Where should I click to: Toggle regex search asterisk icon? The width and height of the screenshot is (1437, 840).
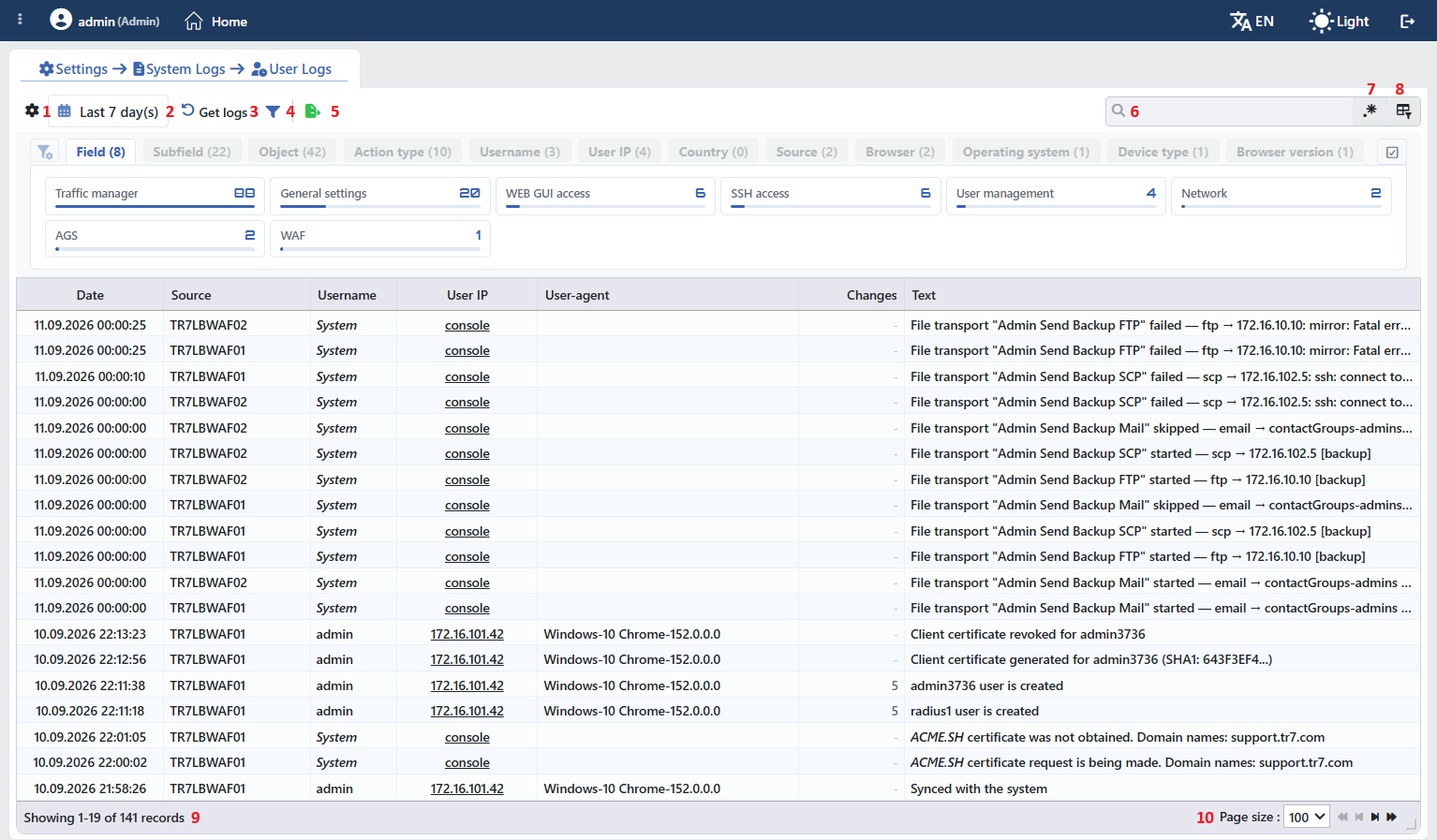(x=1370, y=111)
